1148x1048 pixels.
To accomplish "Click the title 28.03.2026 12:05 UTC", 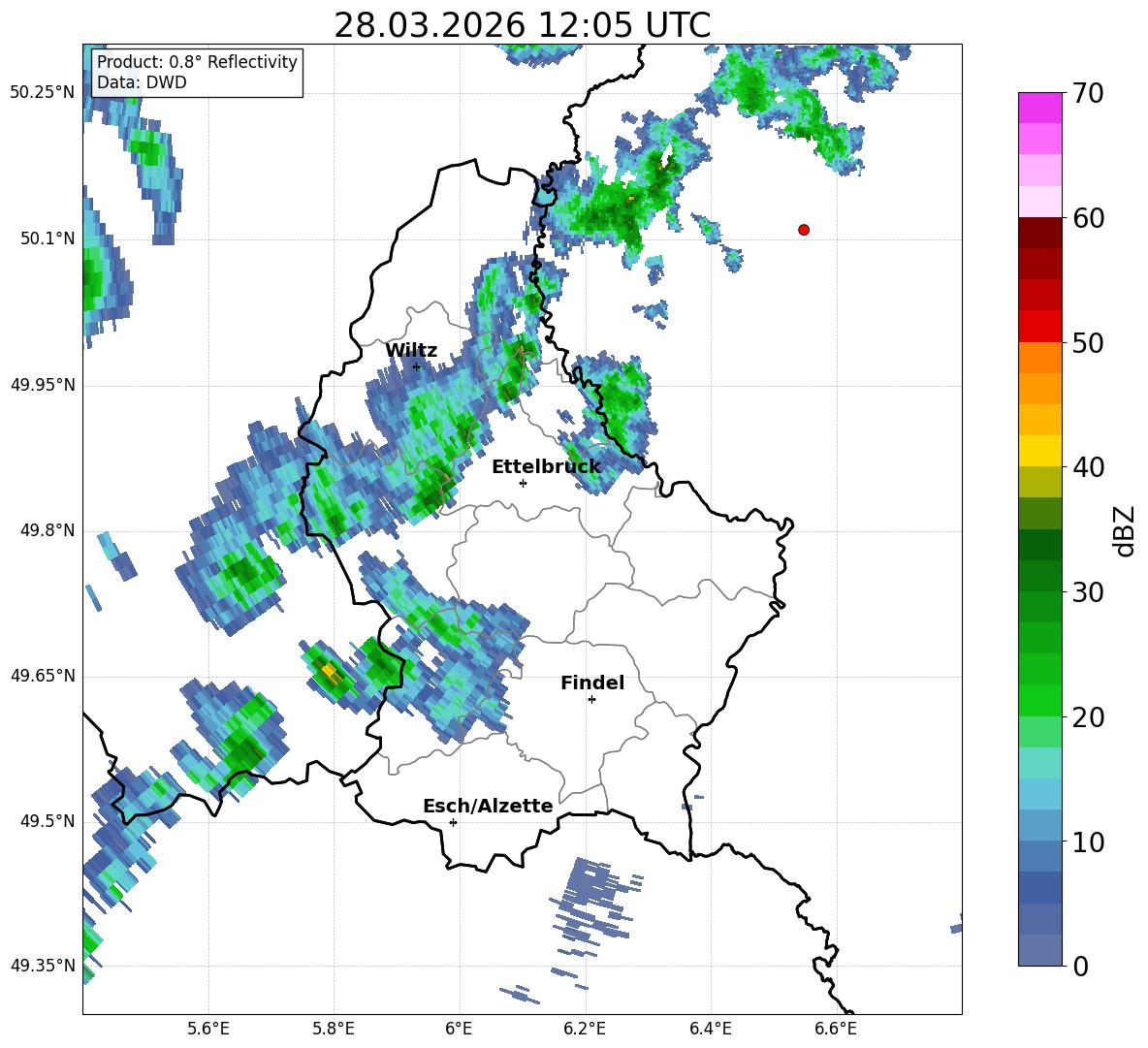I will (x=522, y=25).
